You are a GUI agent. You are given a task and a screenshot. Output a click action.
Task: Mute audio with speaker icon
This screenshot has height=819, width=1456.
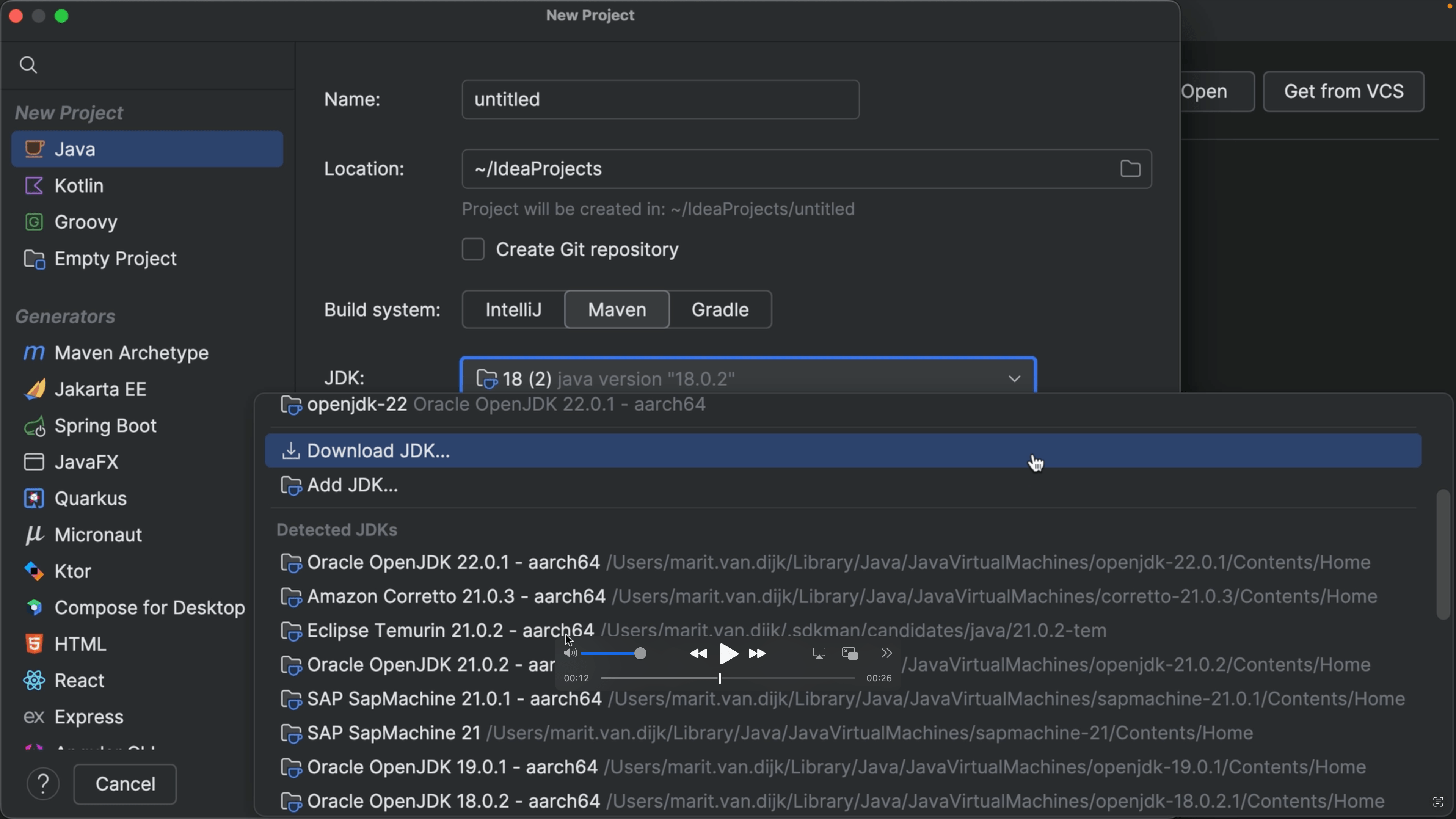click(x=570, y=653)
